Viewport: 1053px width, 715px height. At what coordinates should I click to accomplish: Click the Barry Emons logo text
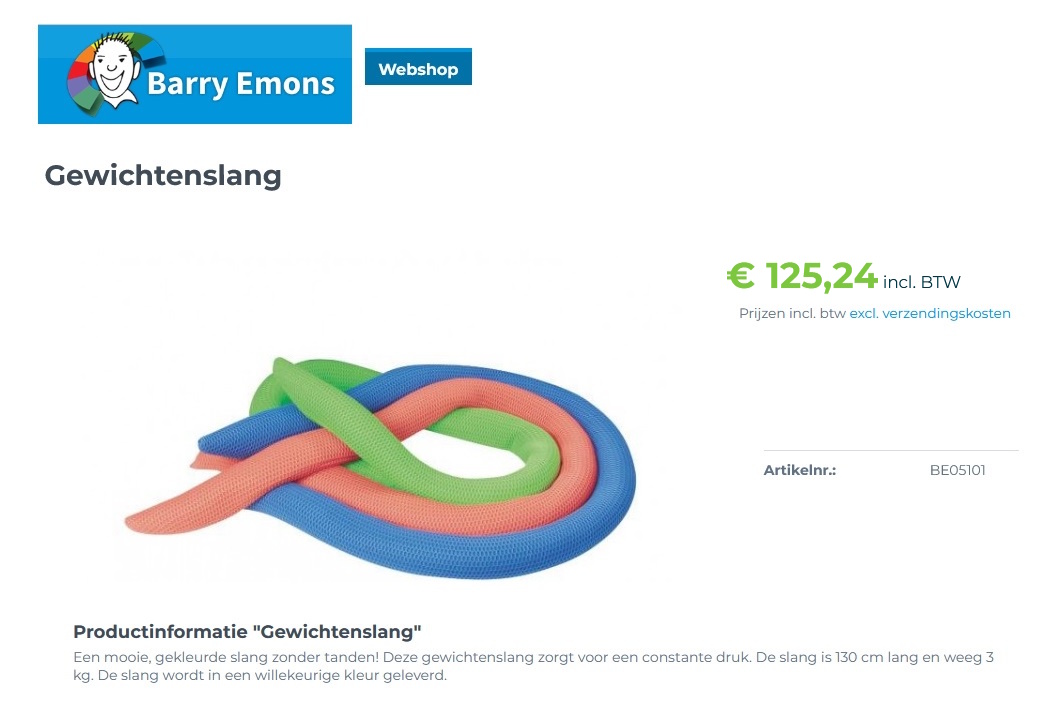coord(240,83)
